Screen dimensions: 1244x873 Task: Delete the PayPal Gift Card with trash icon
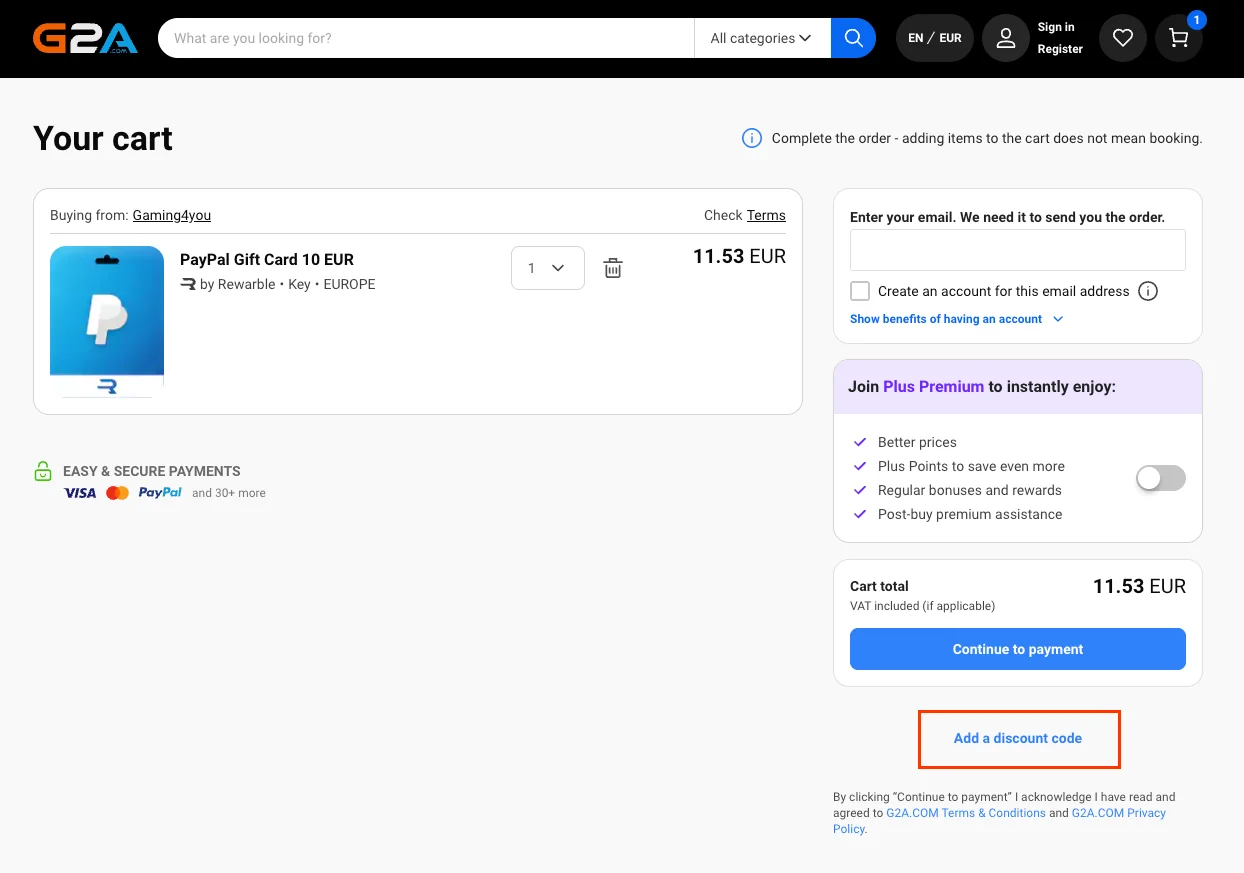pyautogui.click(x=613, y=268)
